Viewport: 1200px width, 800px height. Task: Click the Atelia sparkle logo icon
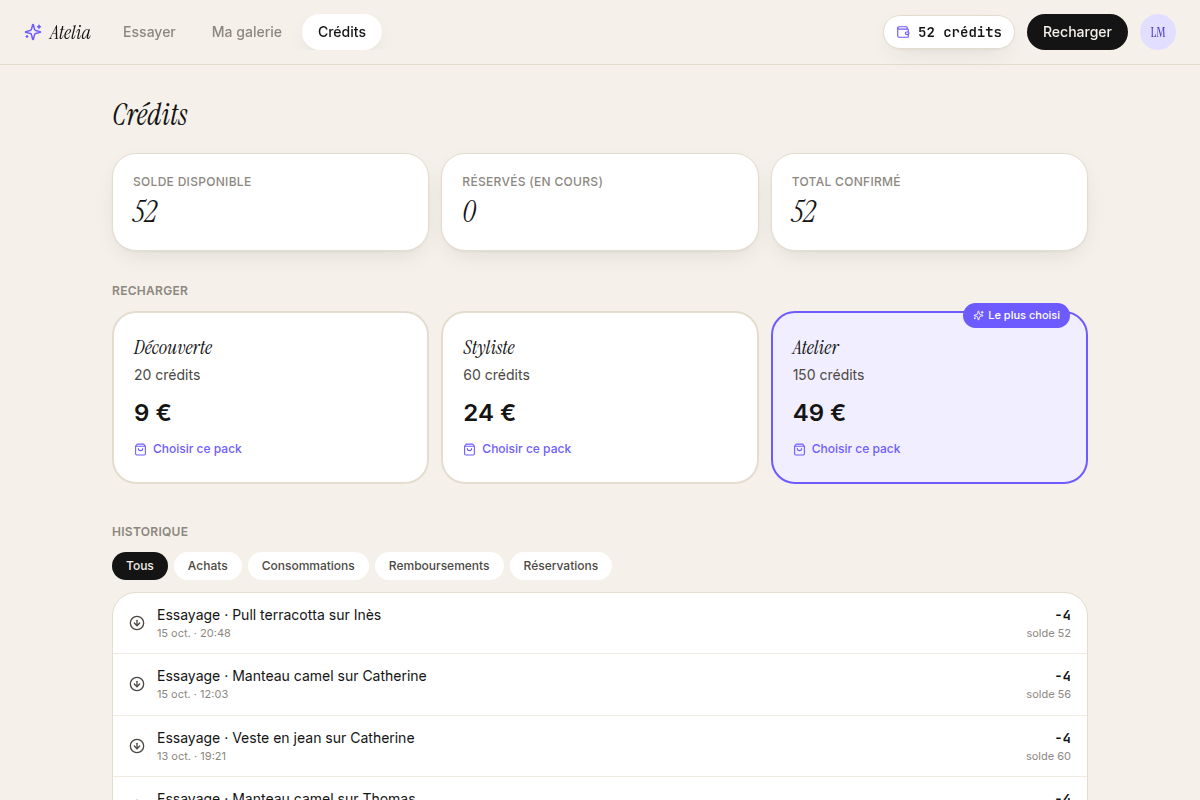click(33, 32)
